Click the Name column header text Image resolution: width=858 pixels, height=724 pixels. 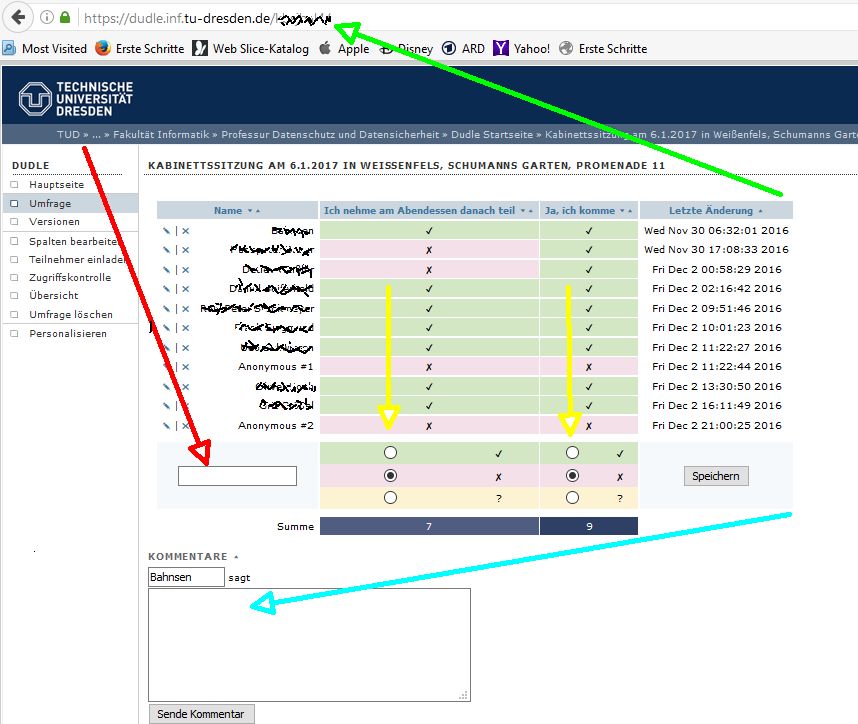tap(228, 211)
